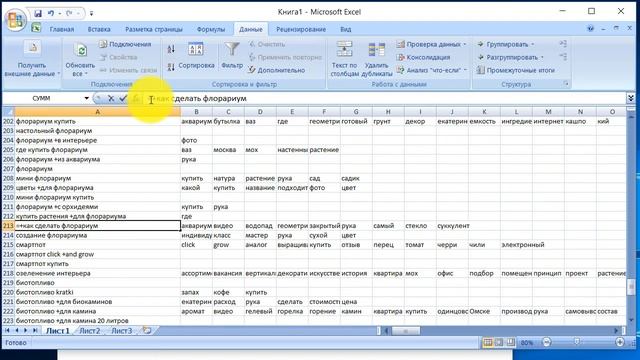Cancel formula entry with X button
Screen dimensions: 640x360
point(111,98)
